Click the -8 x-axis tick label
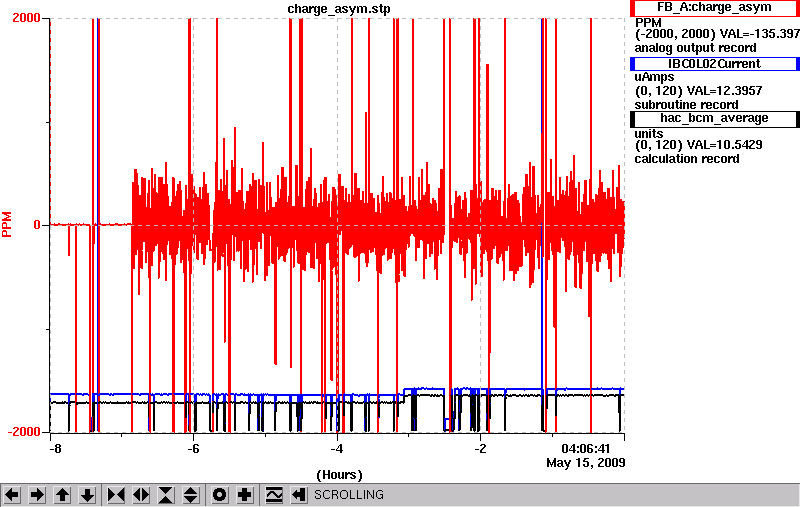Viewport: 800px width, 507px height. tap(55, 449)
